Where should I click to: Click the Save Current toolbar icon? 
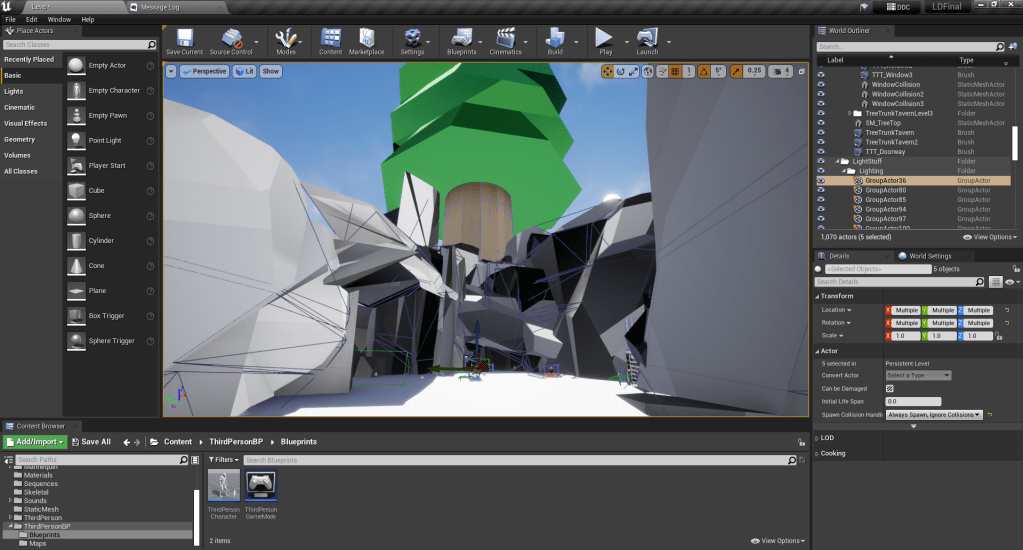point(184,39)
